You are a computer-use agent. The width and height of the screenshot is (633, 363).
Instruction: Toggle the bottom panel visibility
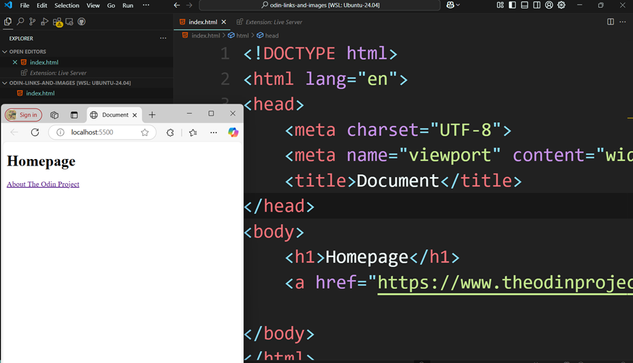[x=524, y=5]
